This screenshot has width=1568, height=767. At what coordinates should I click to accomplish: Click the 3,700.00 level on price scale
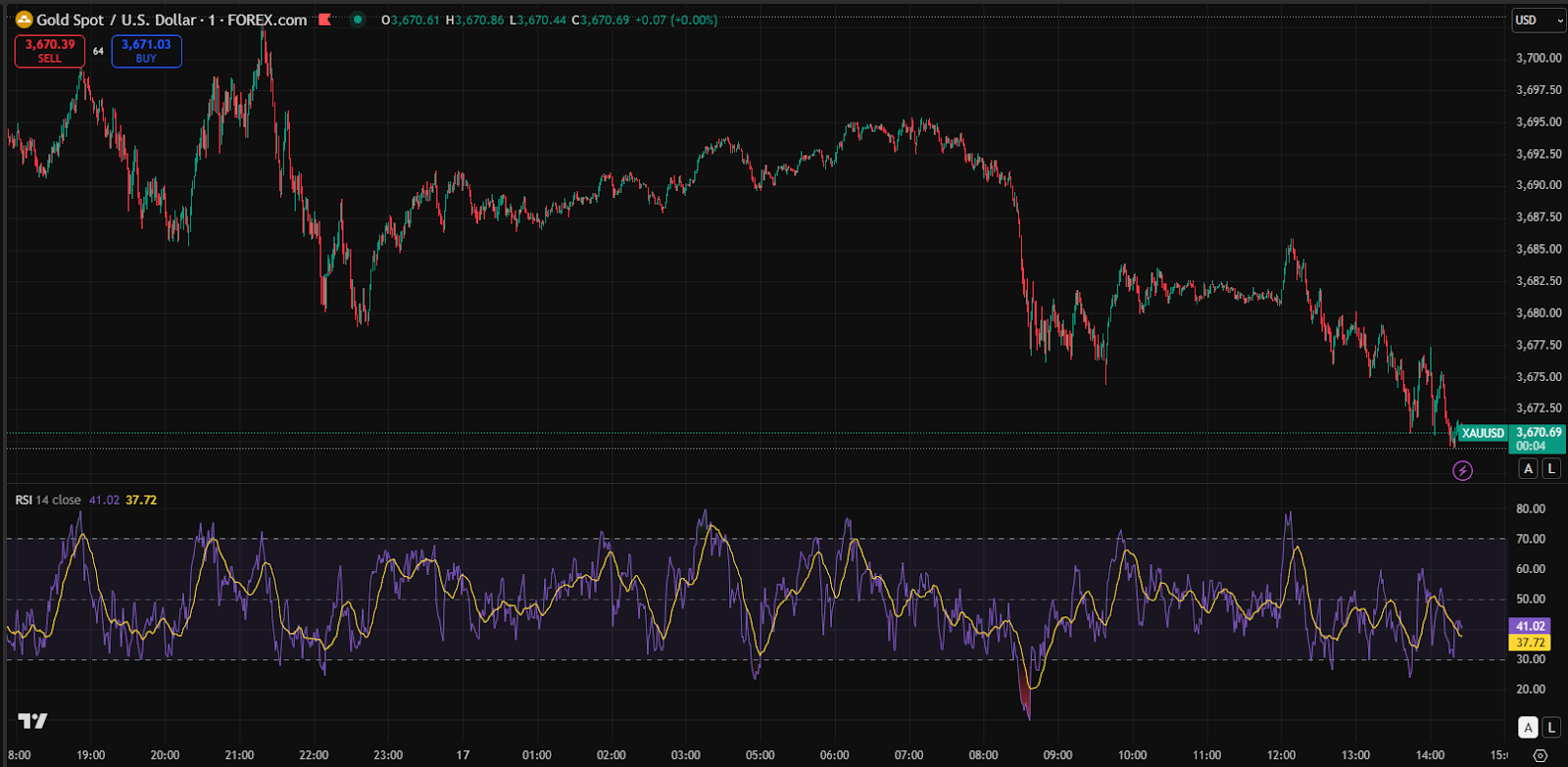click(1538, 58)
